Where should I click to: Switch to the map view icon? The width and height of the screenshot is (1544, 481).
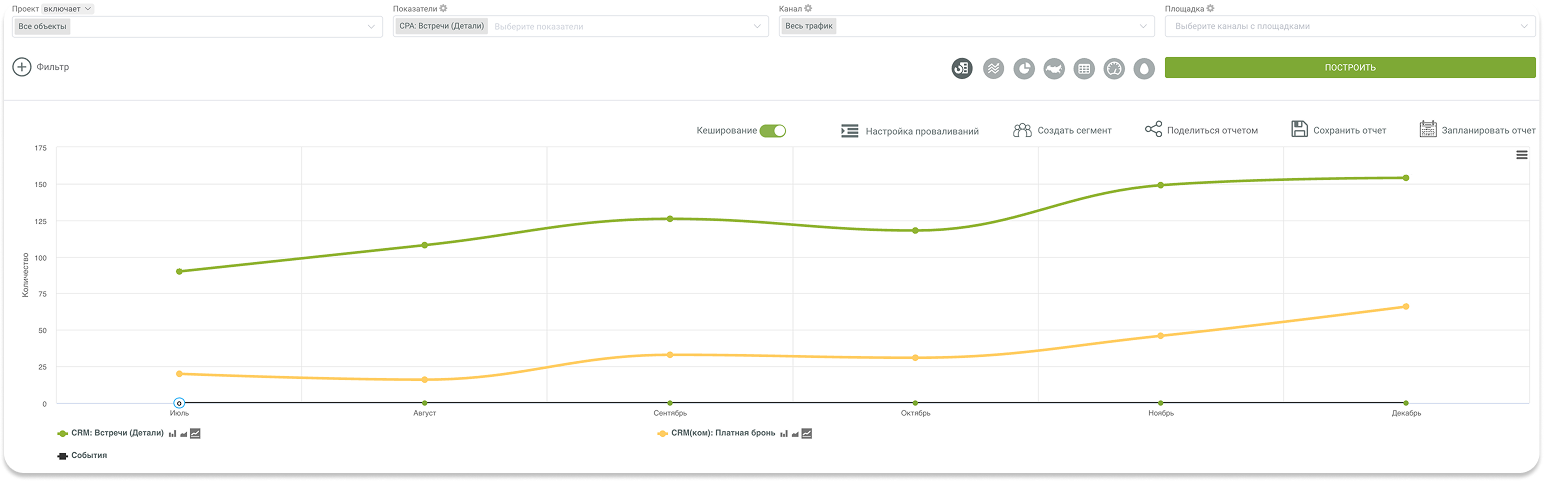pyautogui.click(x=1053, y=68)
